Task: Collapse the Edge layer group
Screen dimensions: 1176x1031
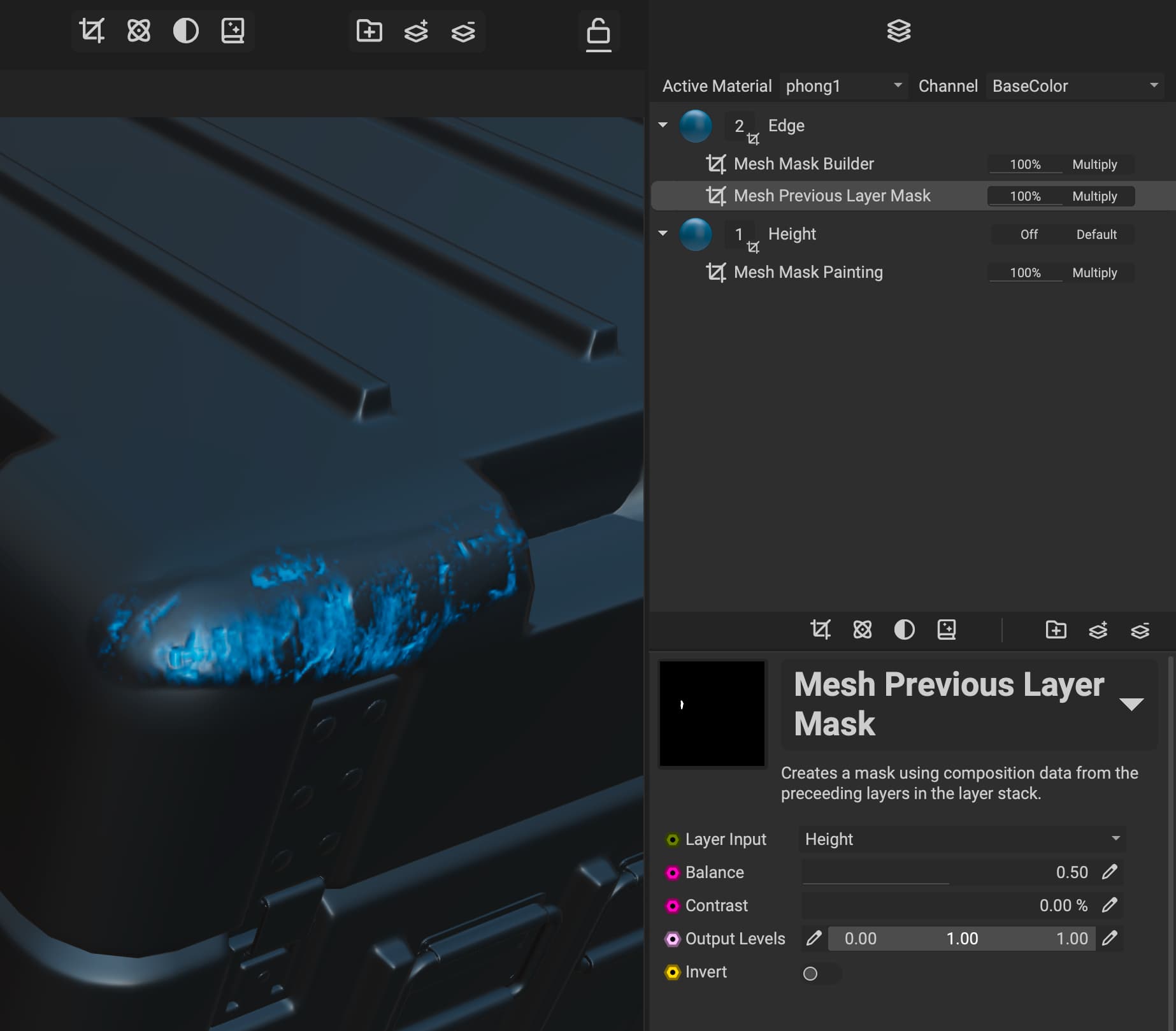Action: [x=663, y=125]
